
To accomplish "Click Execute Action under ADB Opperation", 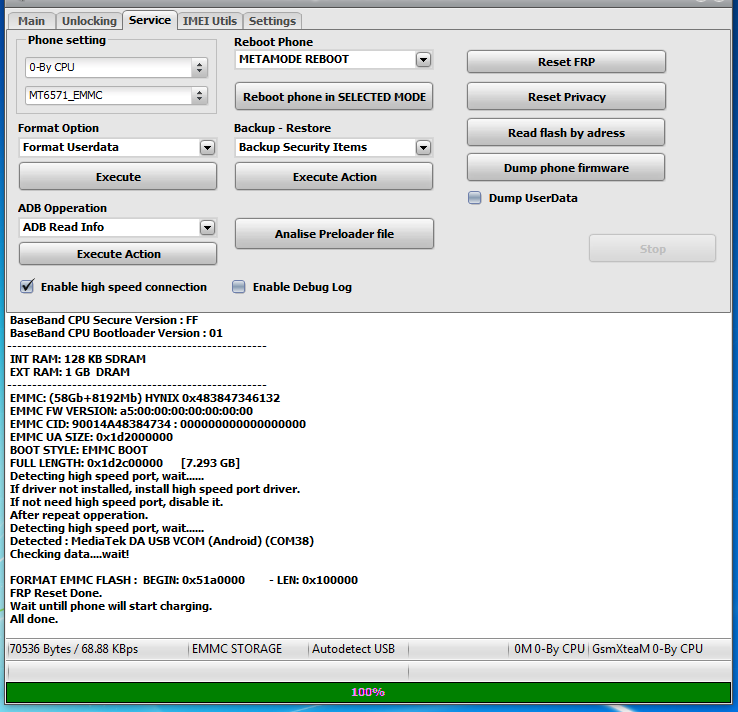I will 118,254.
